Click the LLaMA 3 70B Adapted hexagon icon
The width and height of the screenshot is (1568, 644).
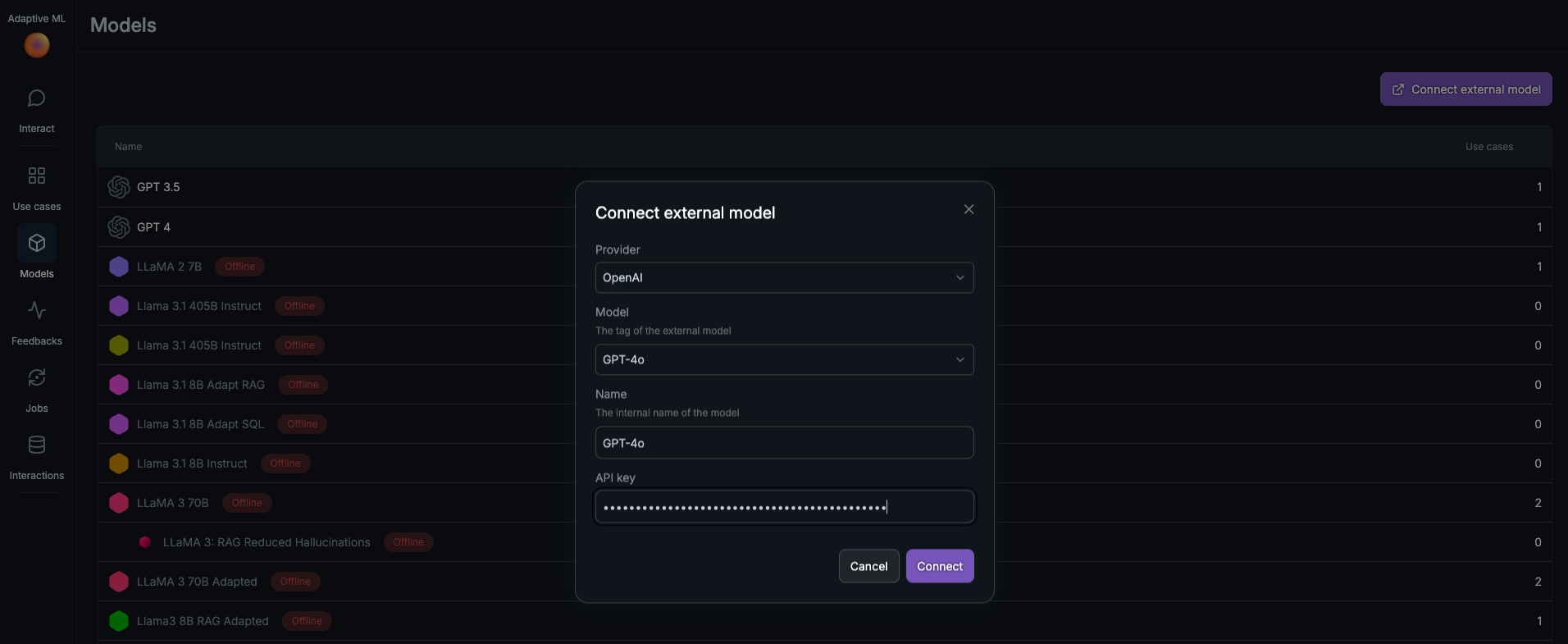(x=119, y=582)
